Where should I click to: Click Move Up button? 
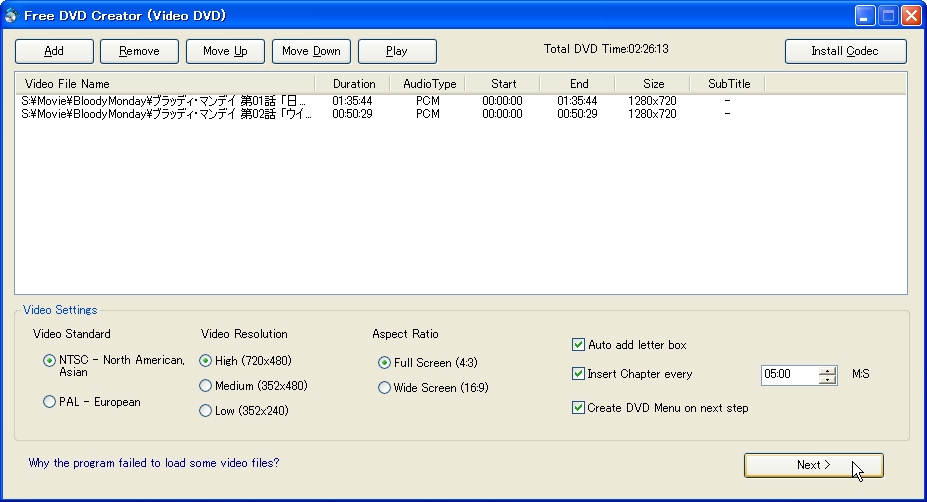click(225, 51)
